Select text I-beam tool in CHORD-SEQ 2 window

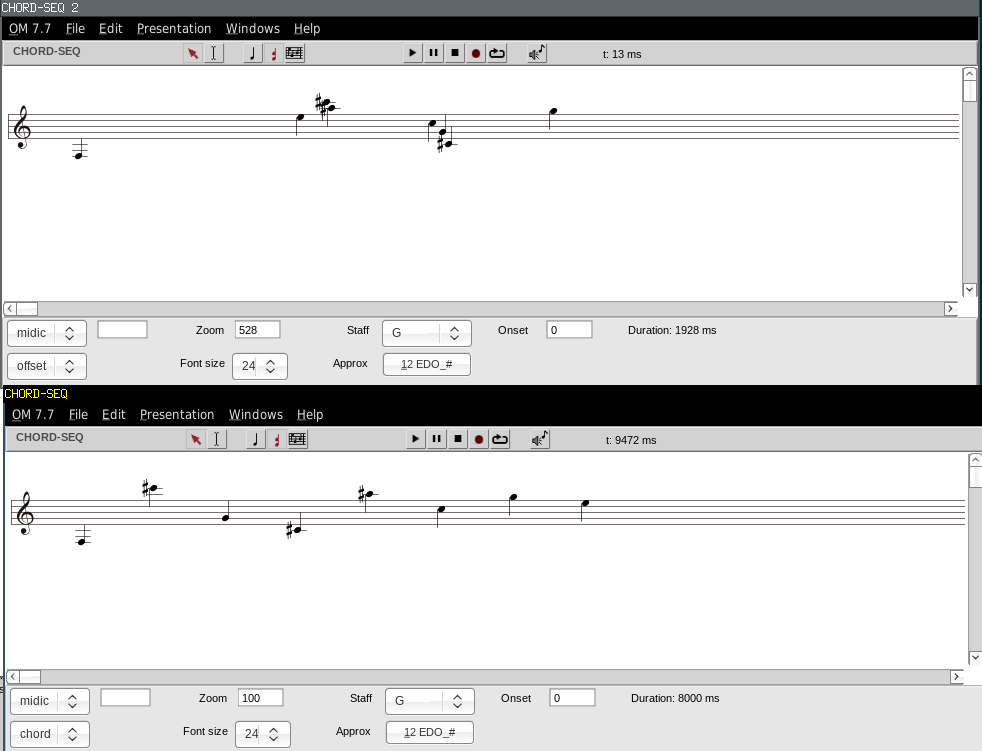click(x=214, y=53)
